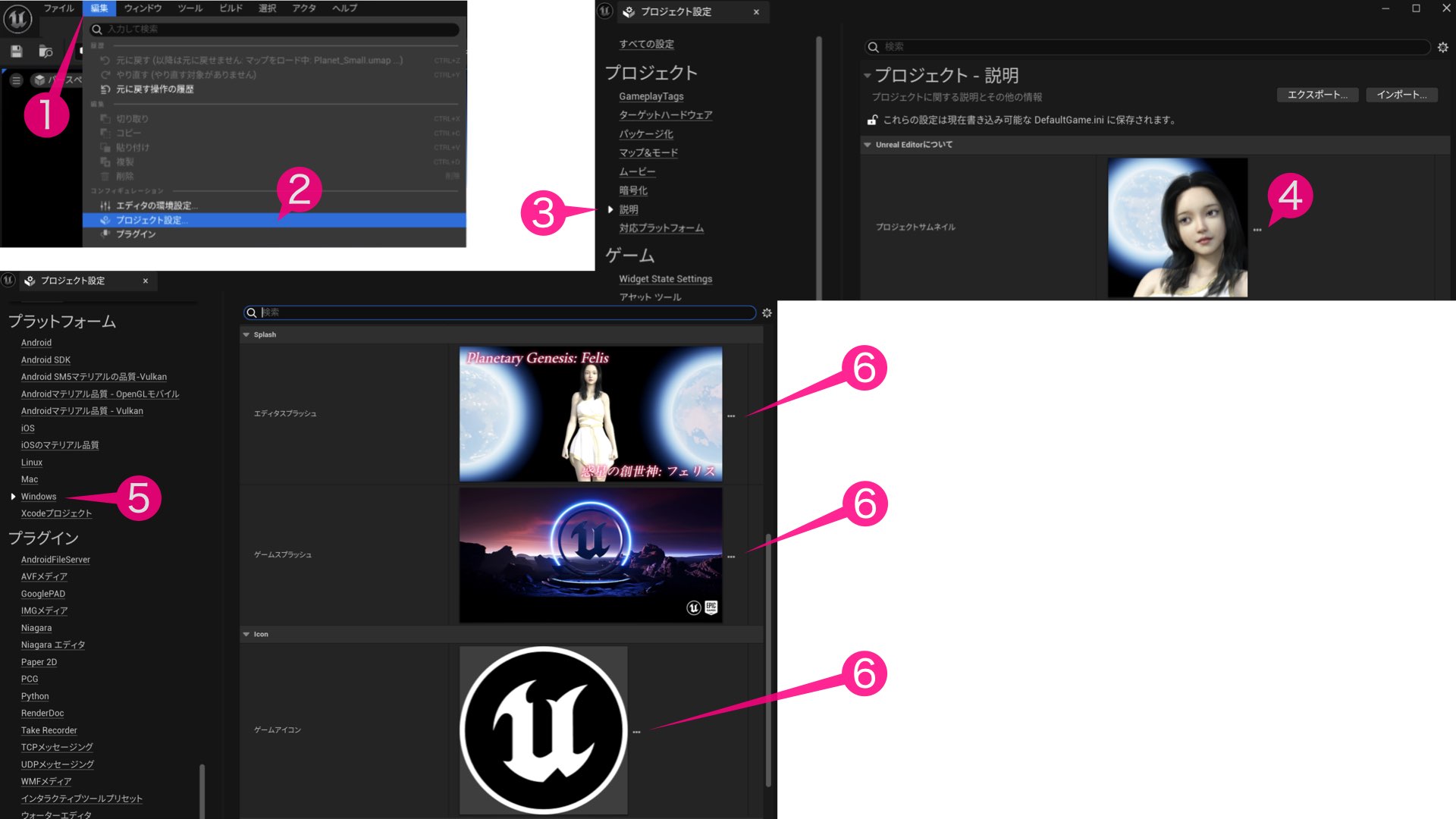Open the ムービー settings category

point(637,172)
